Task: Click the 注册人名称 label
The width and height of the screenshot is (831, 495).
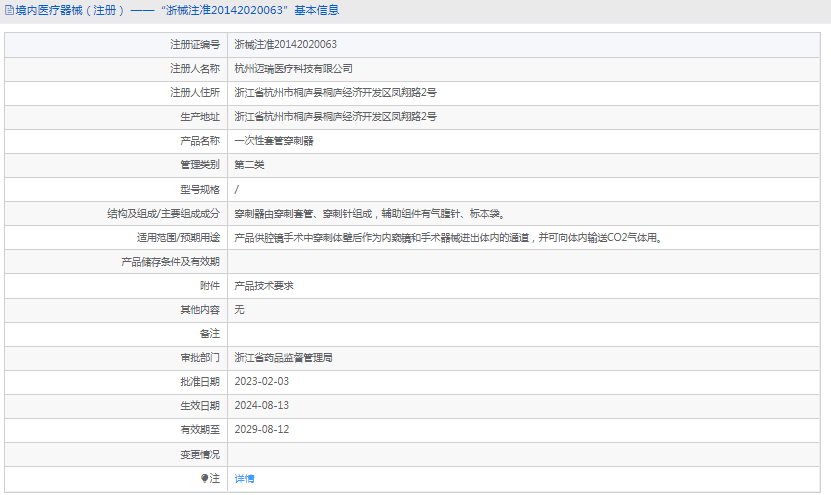Action: tap(195, 68)
